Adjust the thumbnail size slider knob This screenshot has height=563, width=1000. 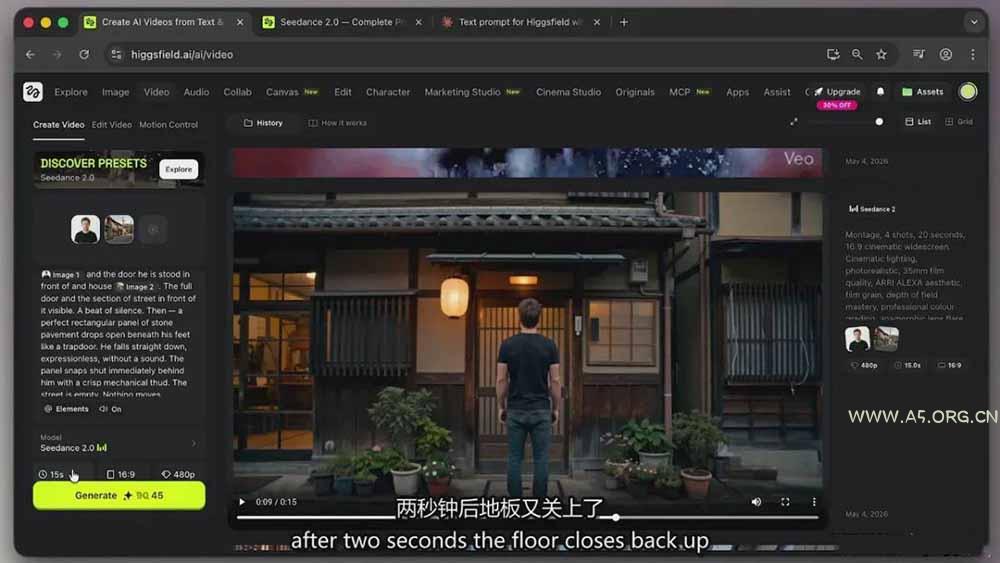pos(879,122)
